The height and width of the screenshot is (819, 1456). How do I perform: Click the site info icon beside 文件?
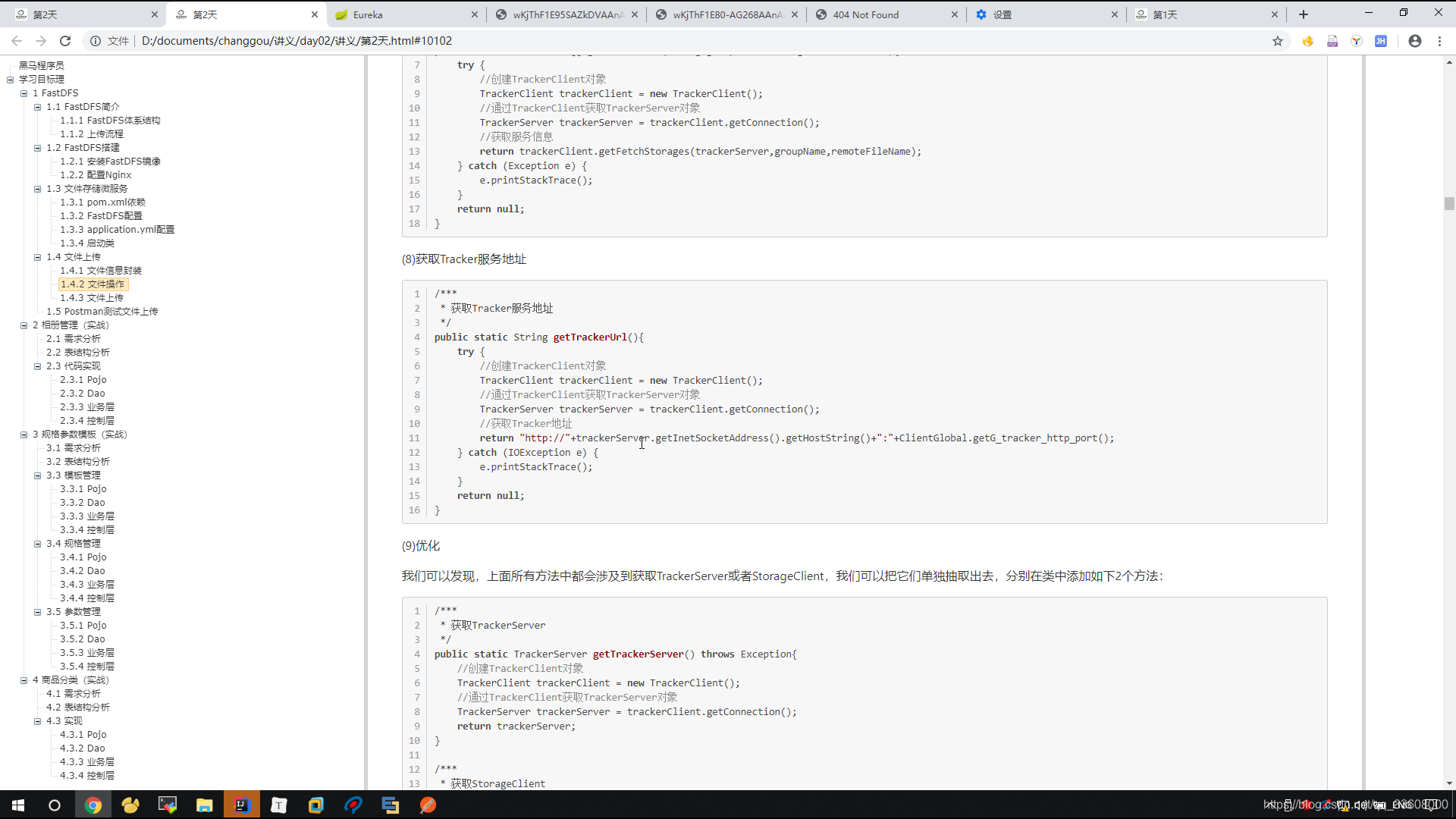(x=96, y=41)
